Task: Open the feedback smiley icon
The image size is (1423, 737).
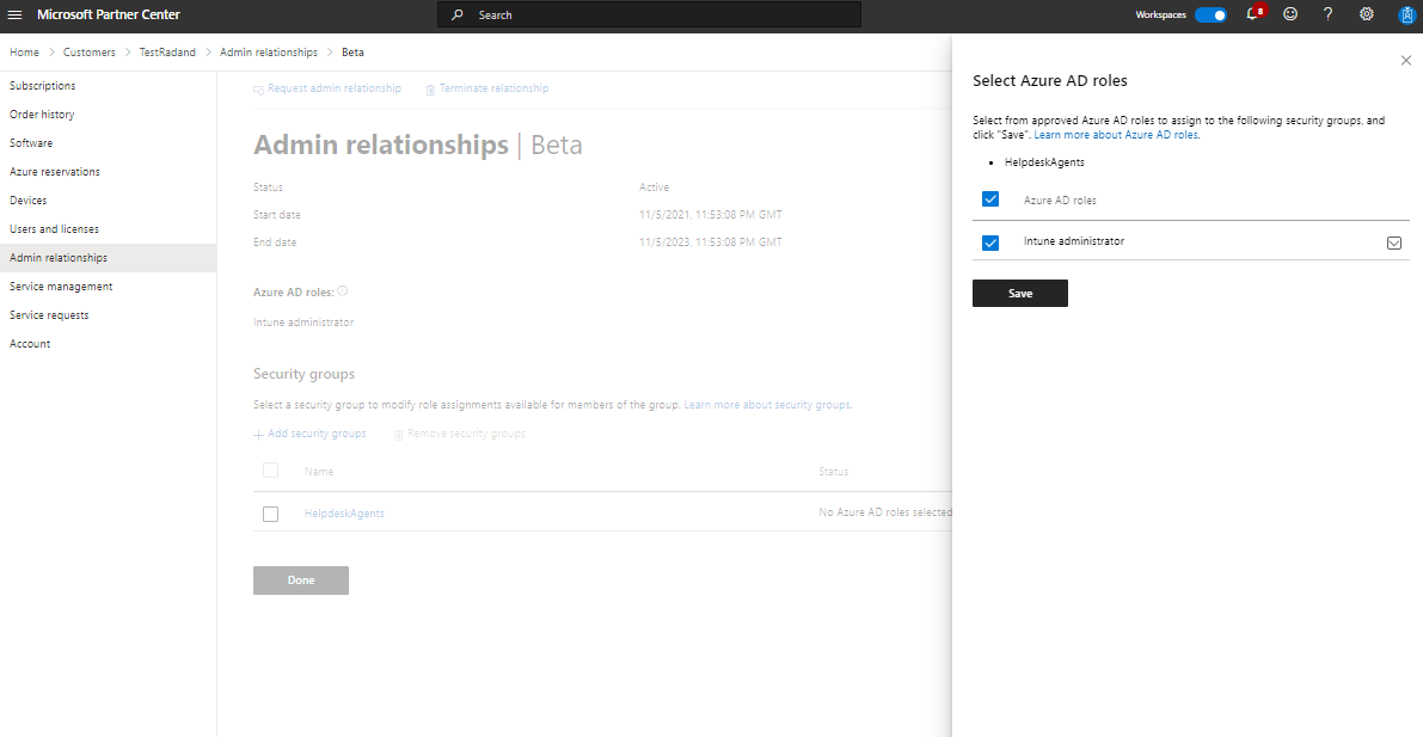Action: (1291, 14)
